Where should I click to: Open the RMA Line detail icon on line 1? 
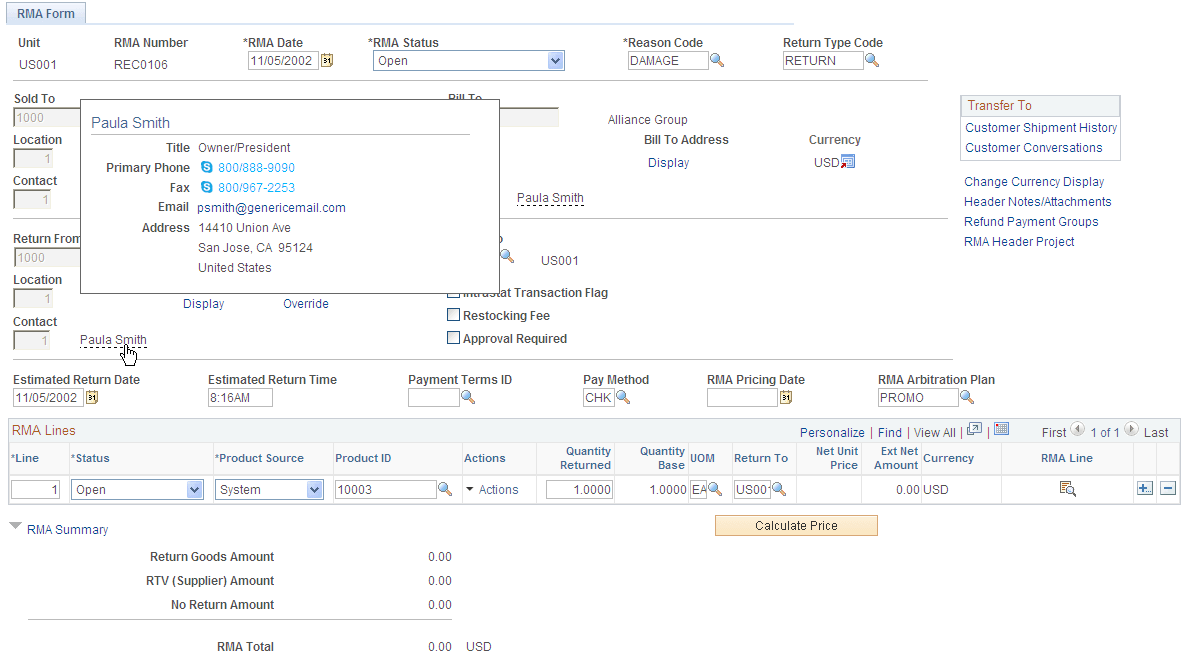(1066, 488)
